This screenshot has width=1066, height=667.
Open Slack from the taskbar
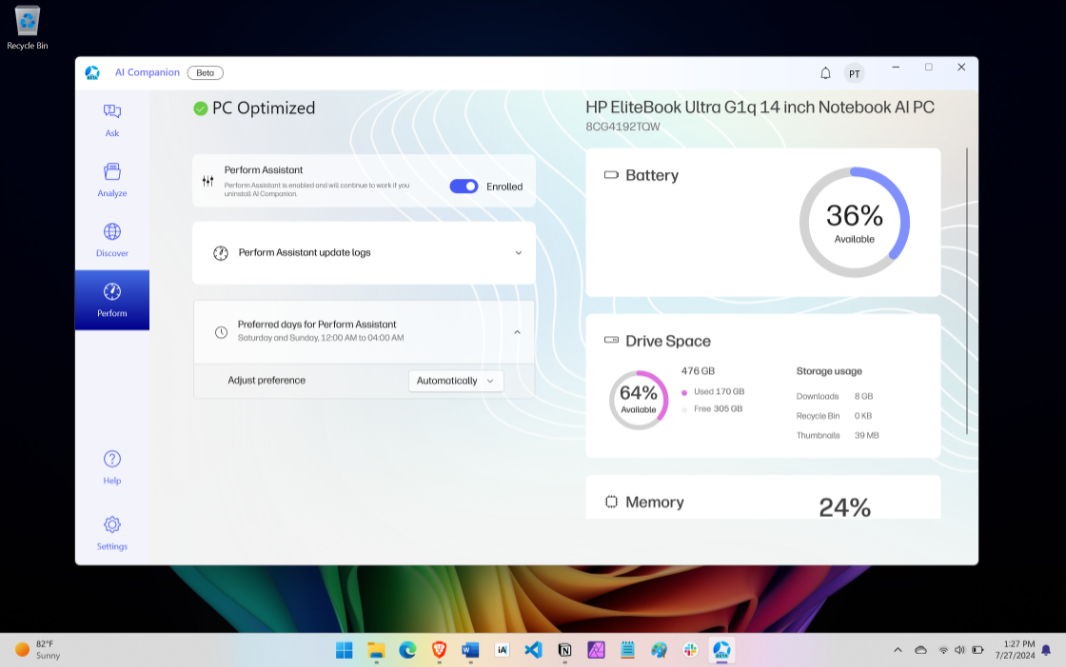(690, 651)
